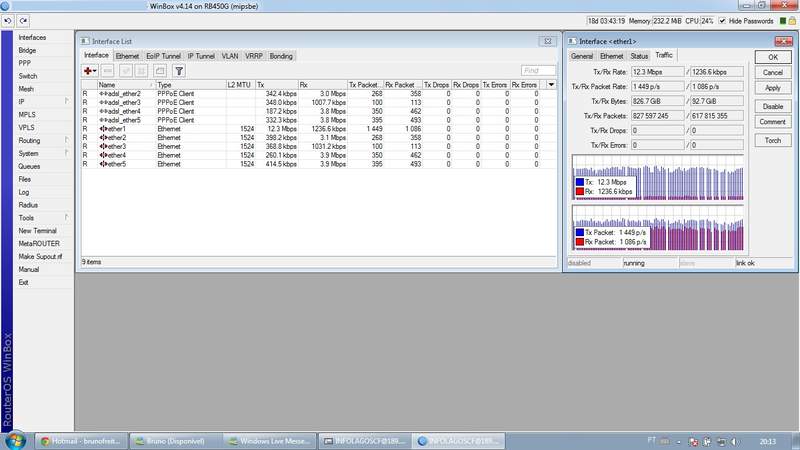Open the Windows Live Messenger taskbar item
This screenshot has width=800, height=450.
point(269,441)
